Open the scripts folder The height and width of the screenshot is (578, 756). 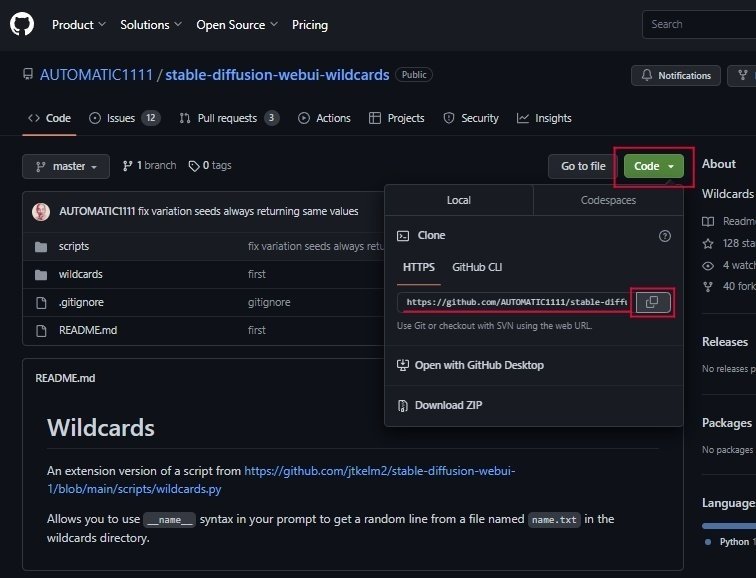coord(74,246)
